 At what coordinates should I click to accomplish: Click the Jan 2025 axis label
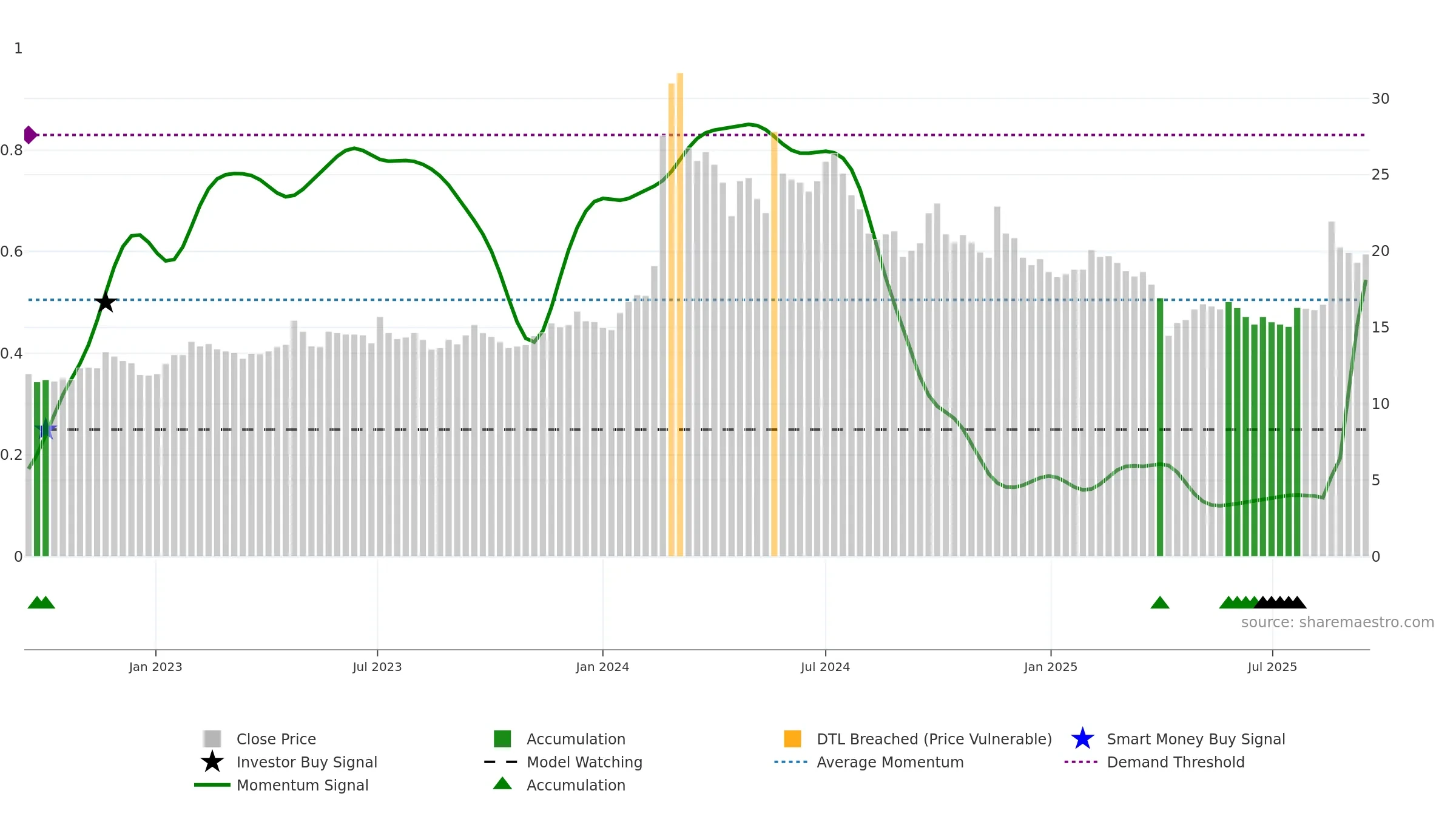pos(1051,667)
